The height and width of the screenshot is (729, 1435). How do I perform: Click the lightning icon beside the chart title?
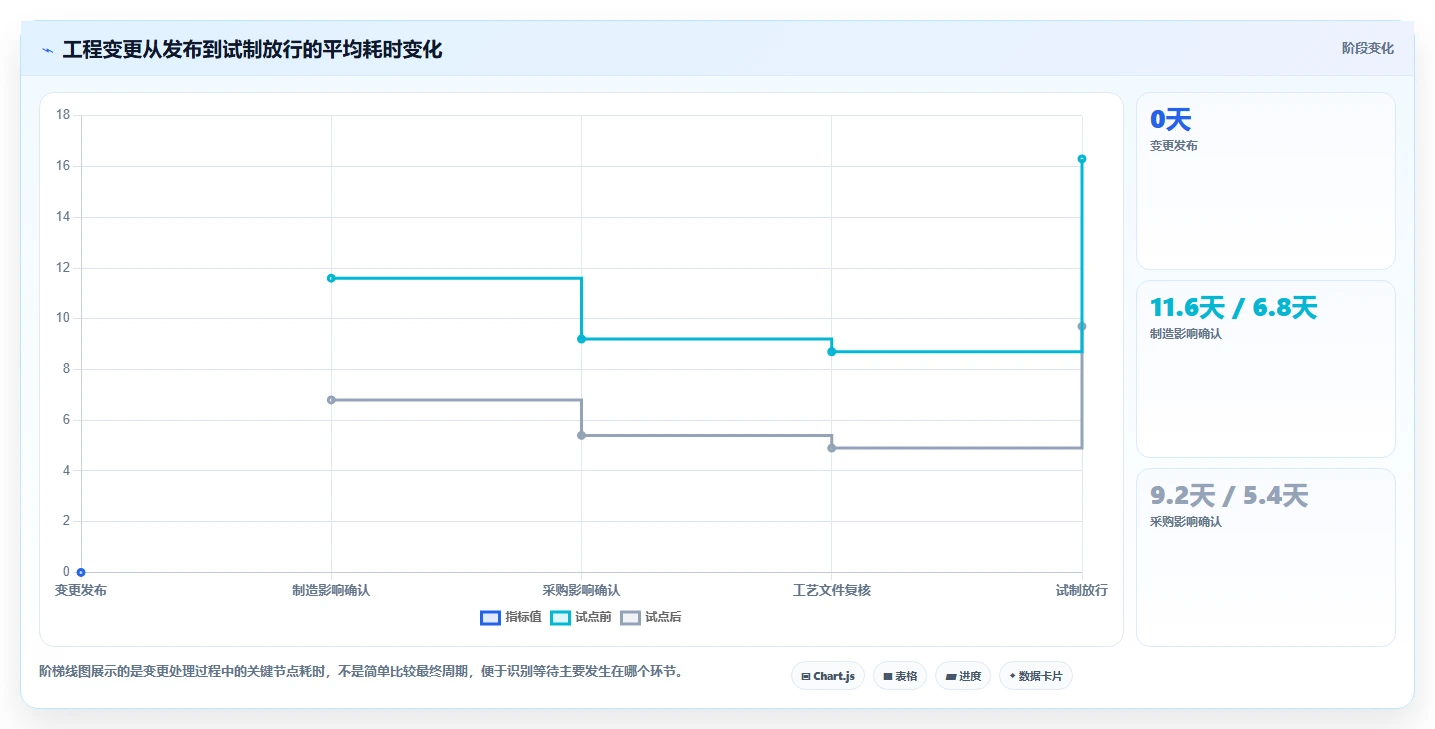47,50
